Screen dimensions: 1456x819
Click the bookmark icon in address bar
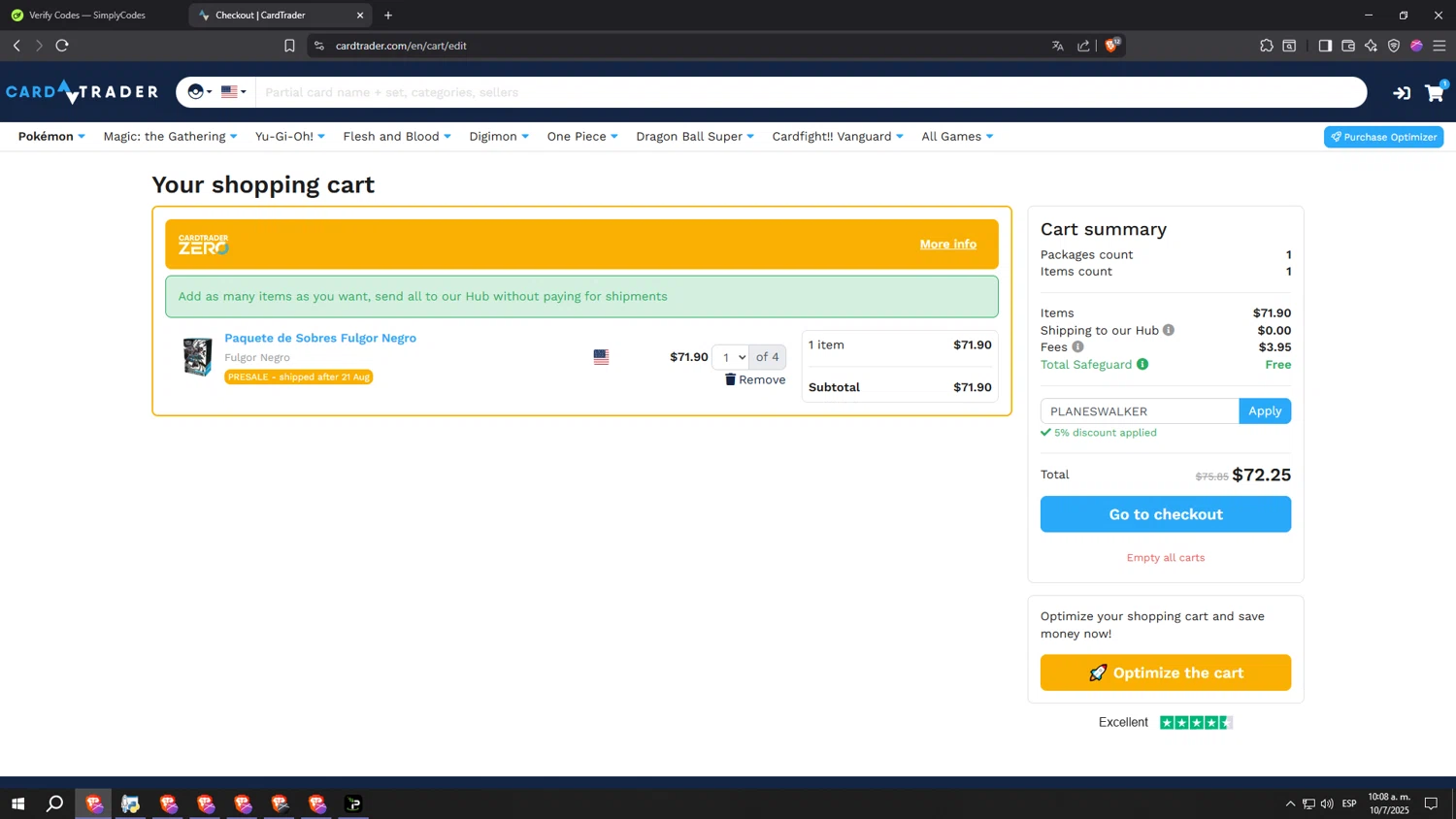289,46
